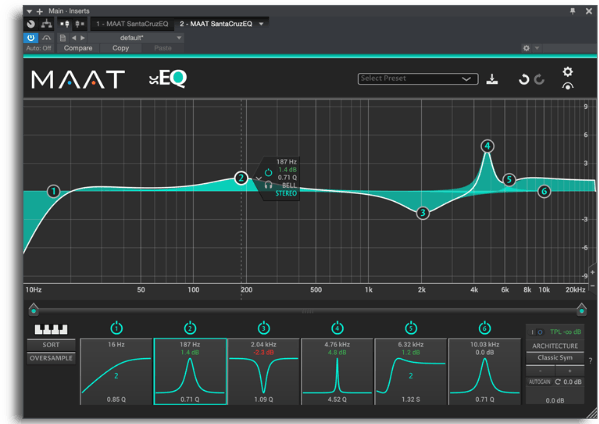This screenshot has width=599, height=424.
Task: Click the center grip of range slider
Action: click(308, 312)
